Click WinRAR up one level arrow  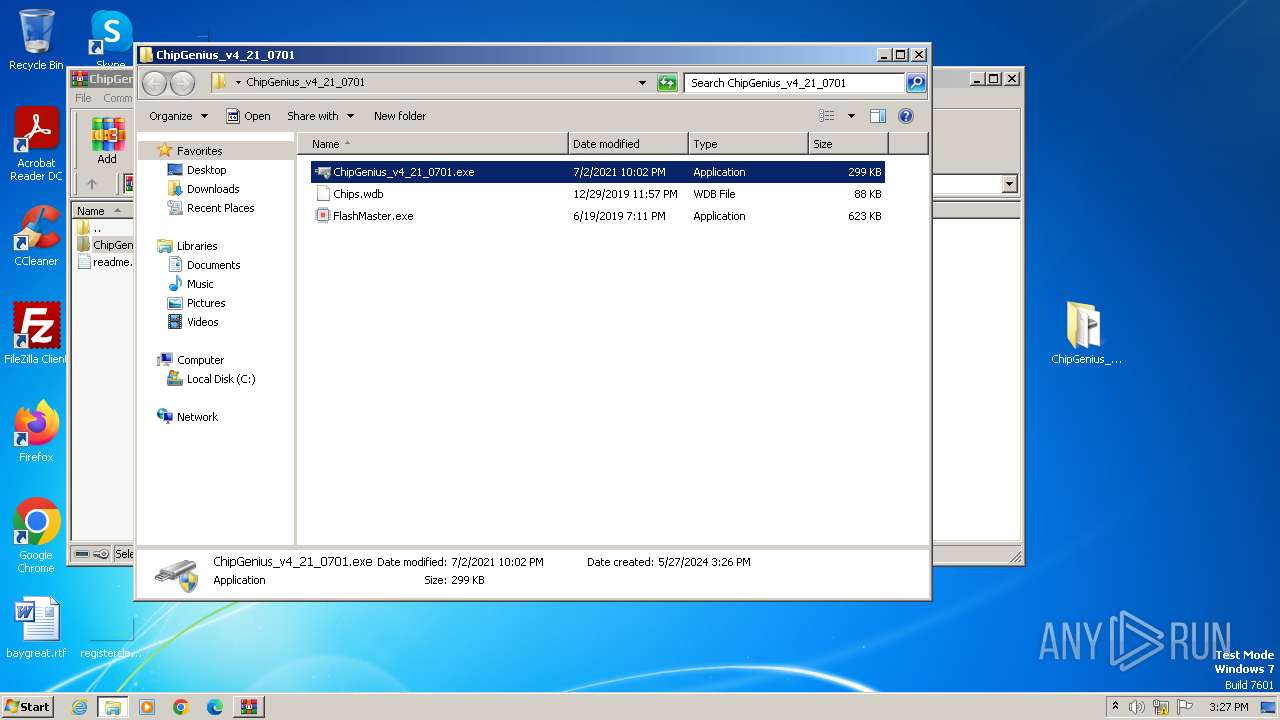[x=92, y=184]
